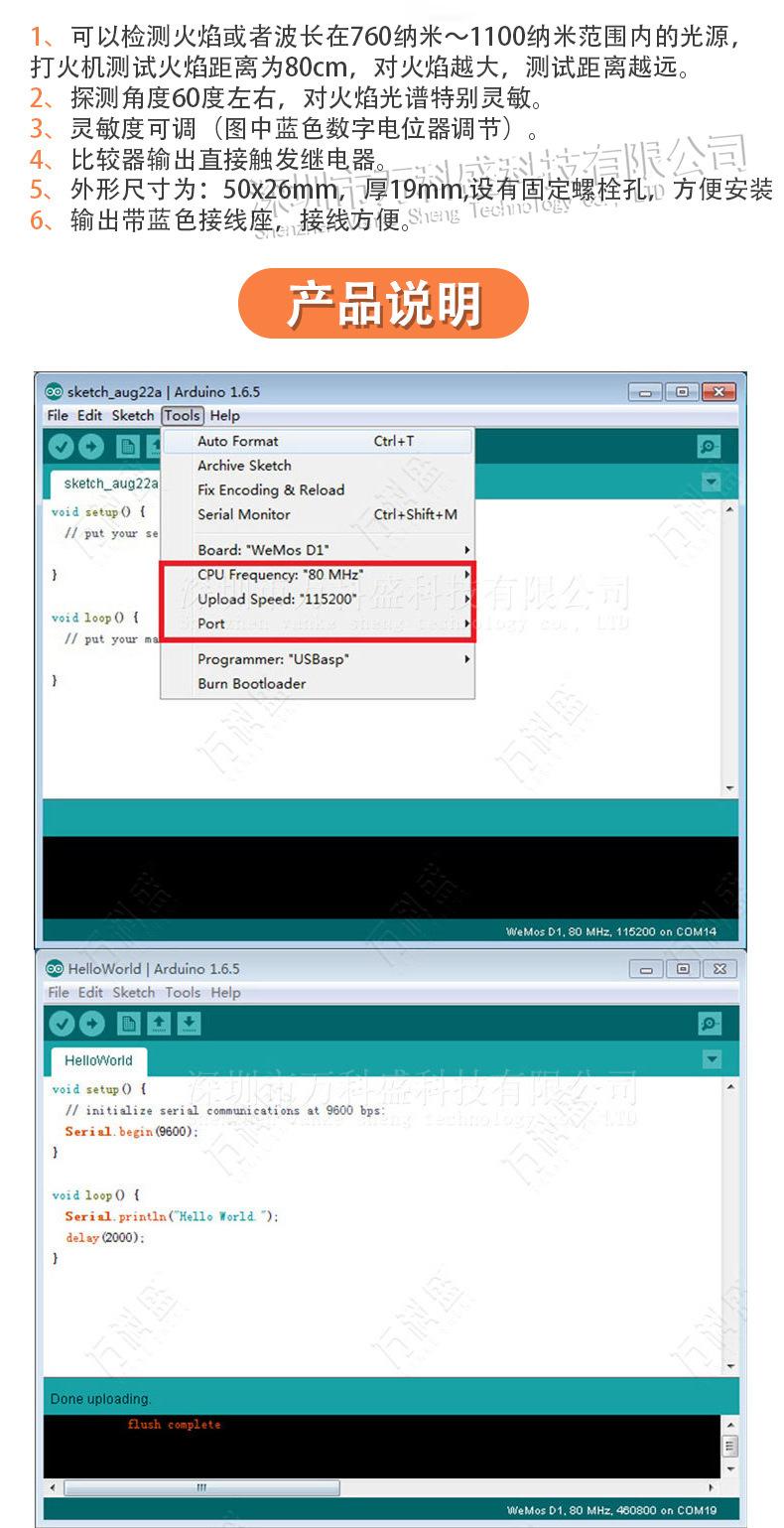Screen dimensions: 784x1528
Task: Click New sketch icon in sketch_aug22a window
Action: click(127, 447)
